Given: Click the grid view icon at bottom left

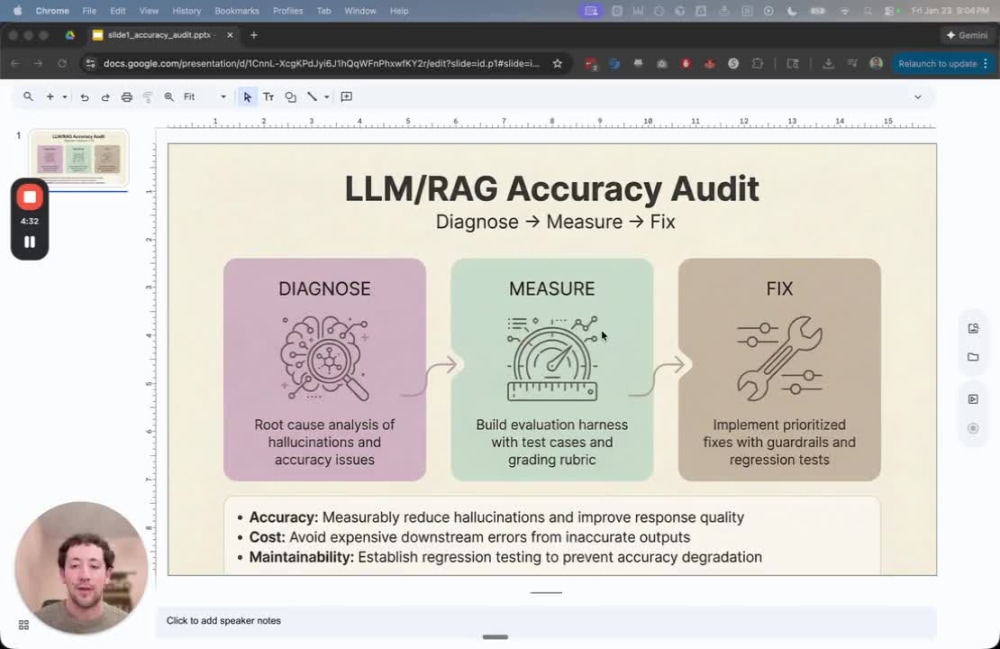Looking at the screenshot, I should tap(24, 625).
